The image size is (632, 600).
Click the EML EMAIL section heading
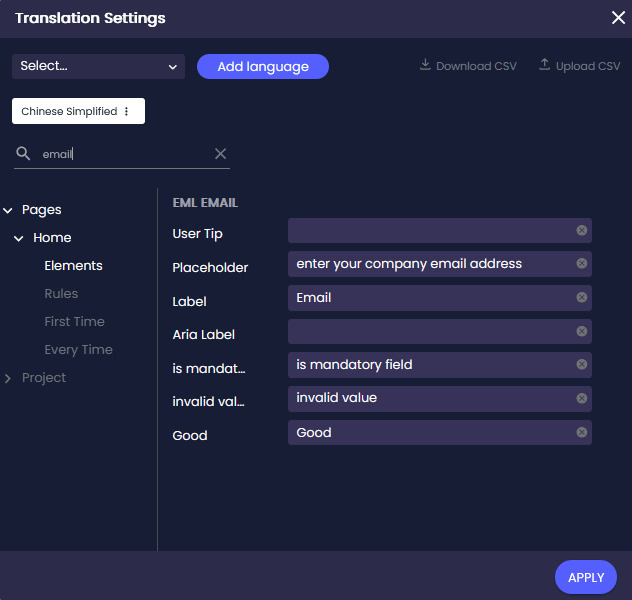click(205, 203)
